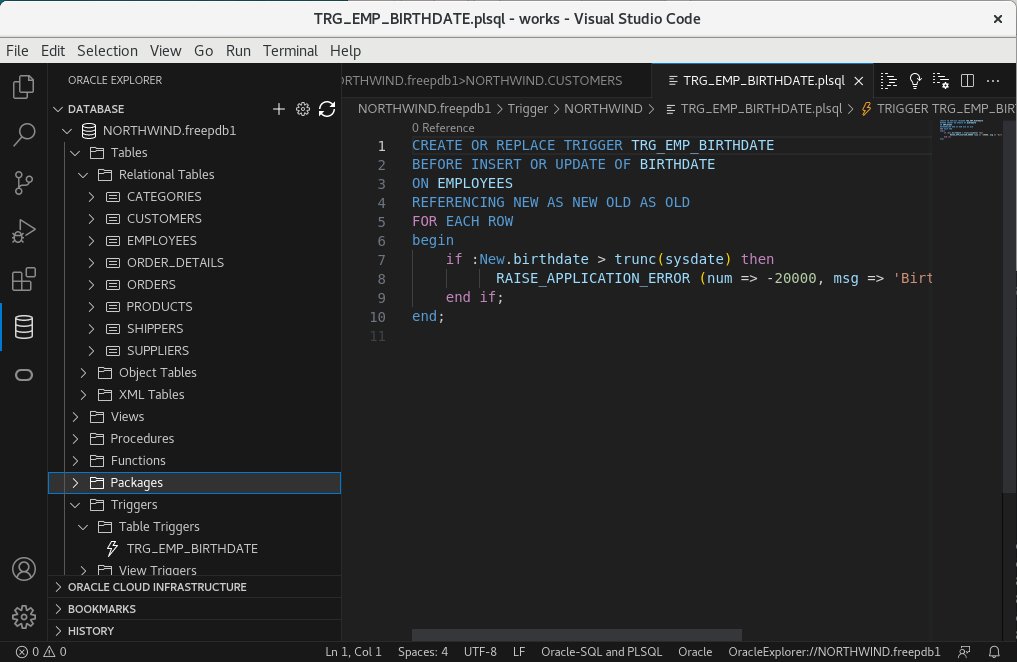Screen dimensions: 1017x662
Task: Expand the XML Tables folder
Action: point(83,395)
